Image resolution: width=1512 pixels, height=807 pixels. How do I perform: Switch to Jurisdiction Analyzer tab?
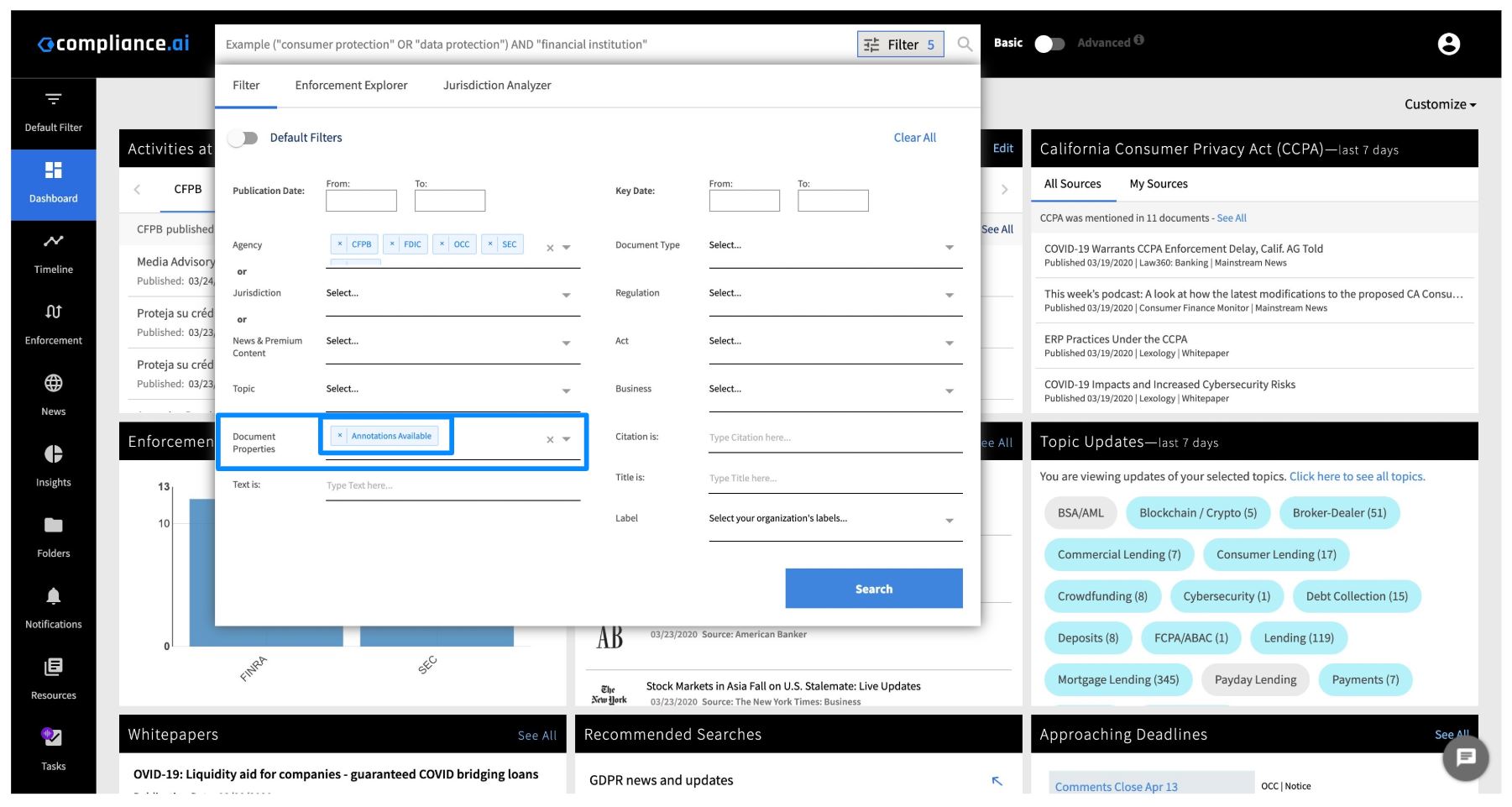497,86
